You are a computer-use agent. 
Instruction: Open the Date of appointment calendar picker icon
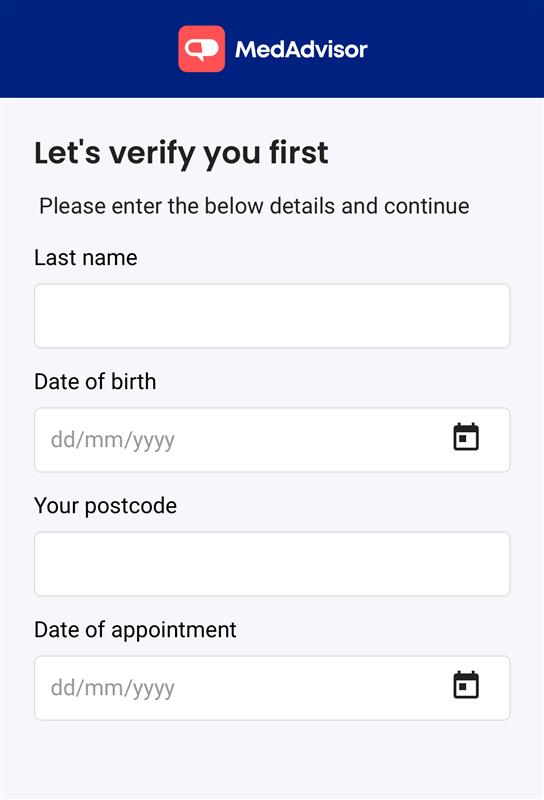point(466,685)
